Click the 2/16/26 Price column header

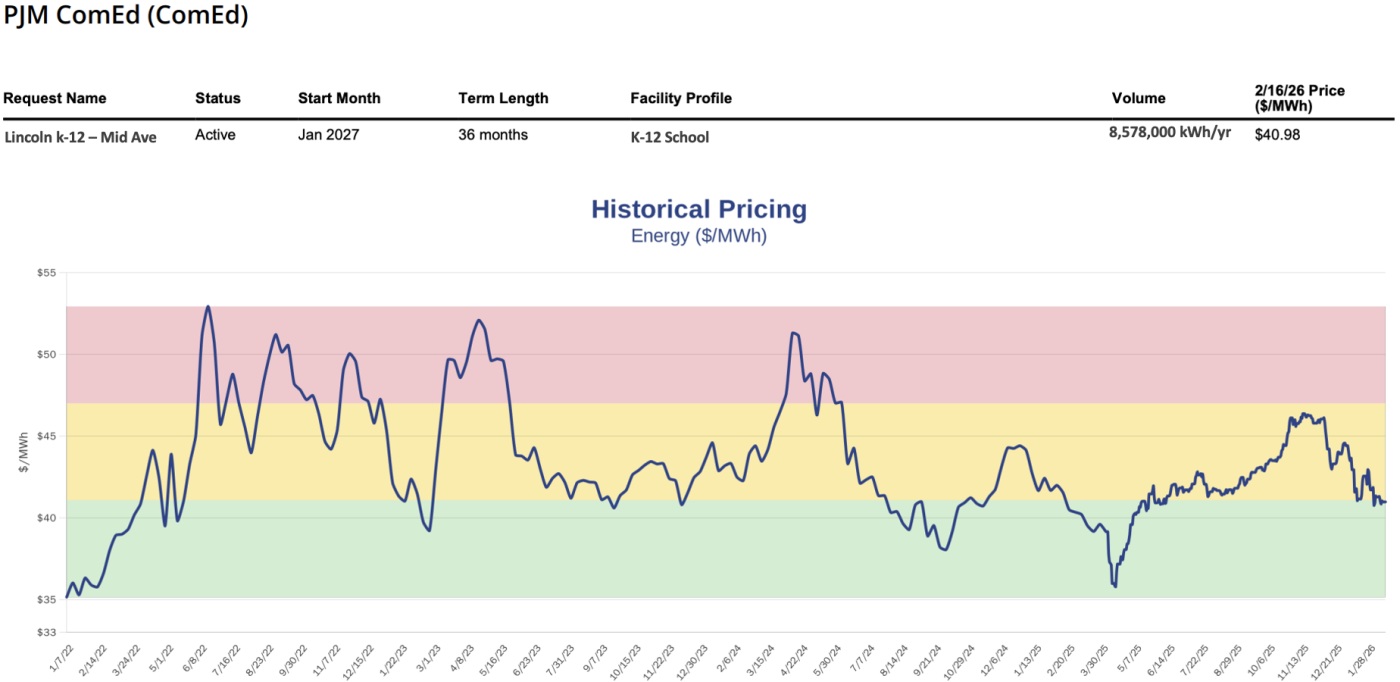(x=1299, y=98)
